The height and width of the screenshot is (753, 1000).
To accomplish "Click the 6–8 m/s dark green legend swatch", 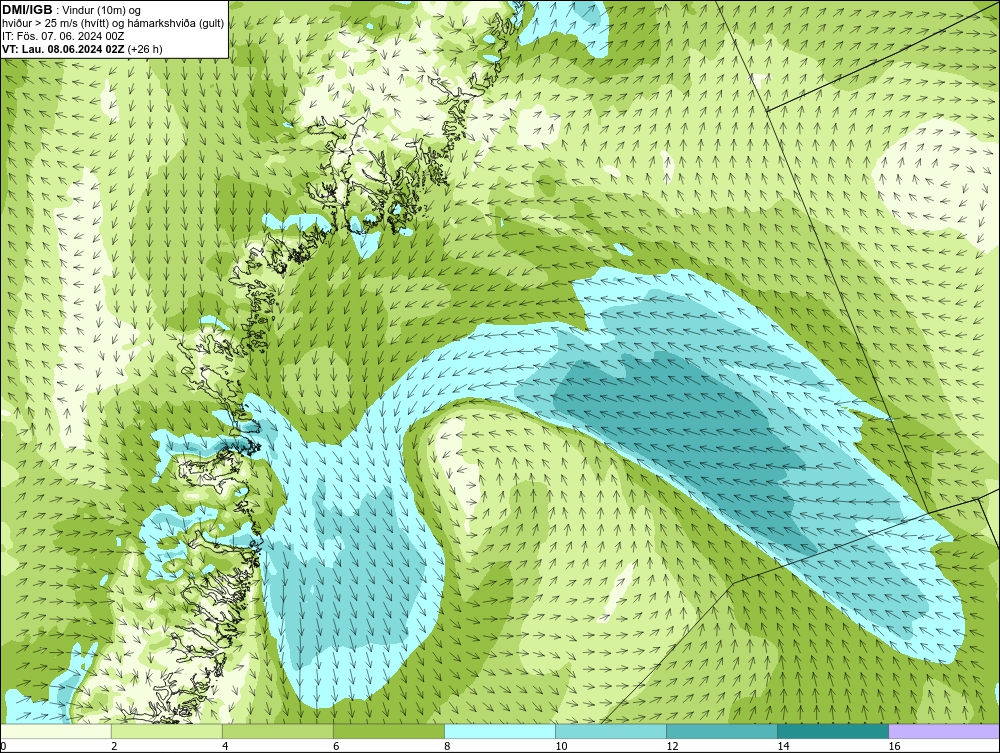I will tap(389, 731).
